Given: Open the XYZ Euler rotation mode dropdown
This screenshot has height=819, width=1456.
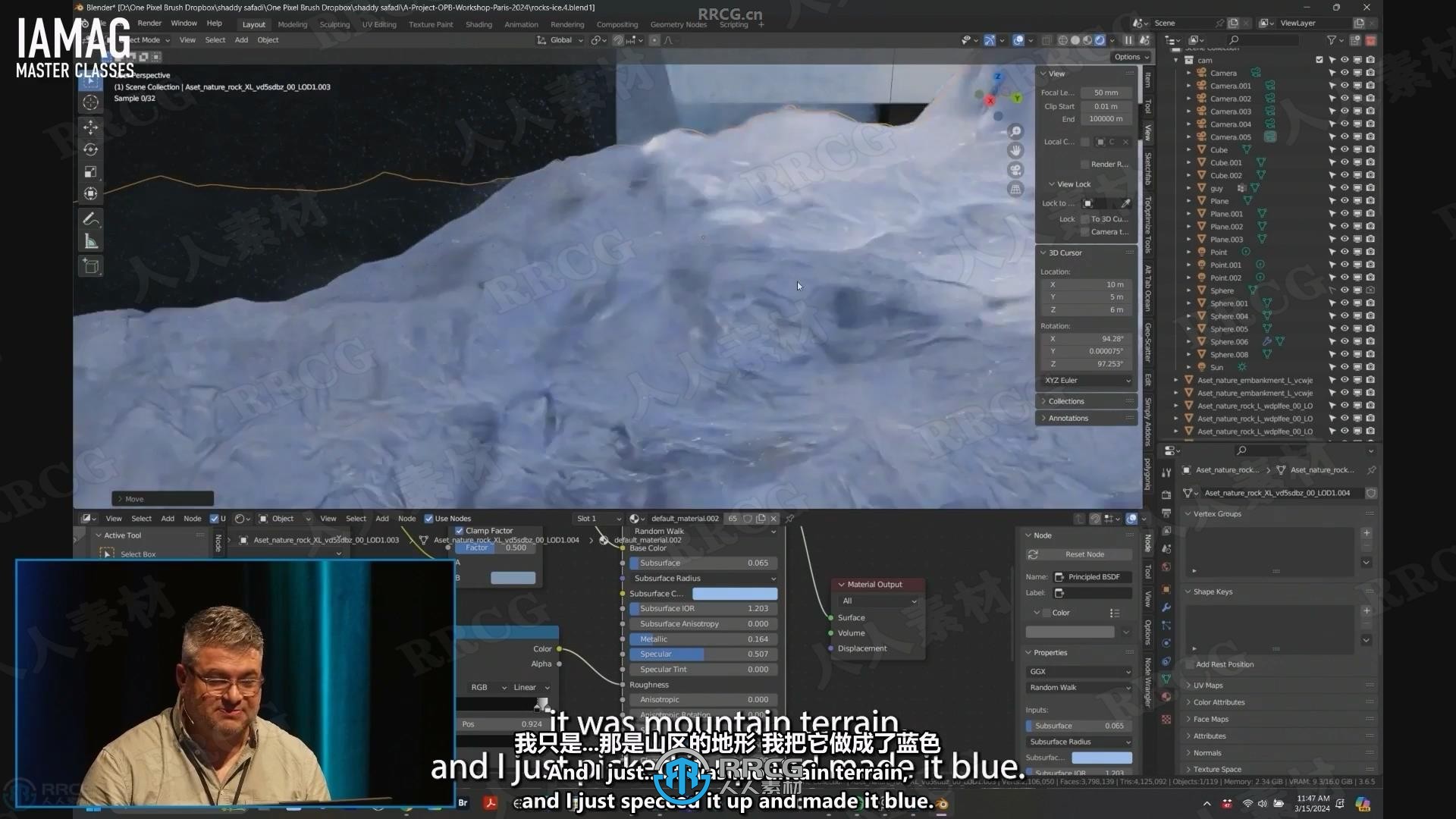Looking at the screenshot, I should click(1087, 381).
